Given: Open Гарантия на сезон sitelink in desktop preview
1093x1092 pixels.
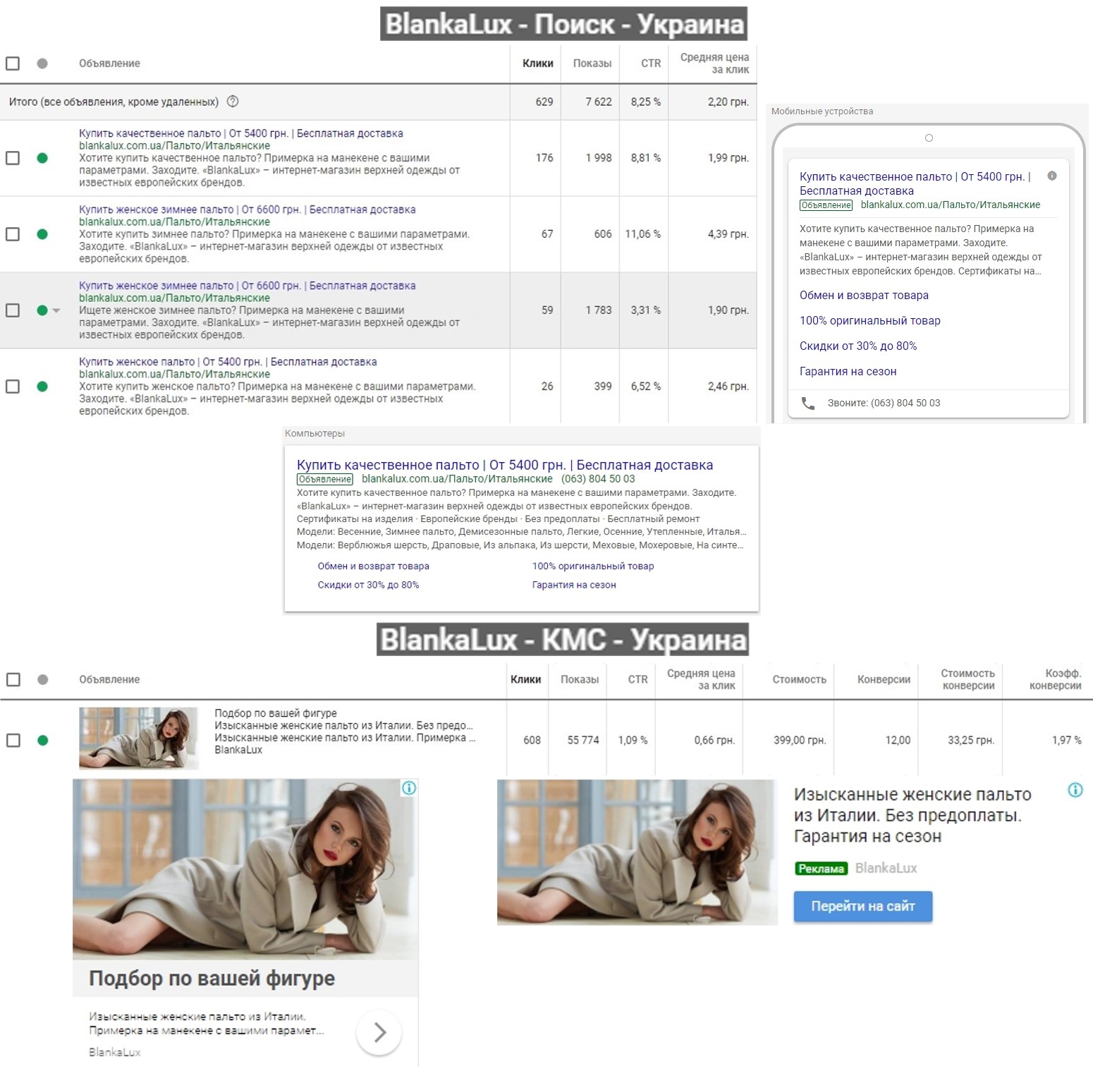Looking at the screenshot, I should [x=574, y=585].
